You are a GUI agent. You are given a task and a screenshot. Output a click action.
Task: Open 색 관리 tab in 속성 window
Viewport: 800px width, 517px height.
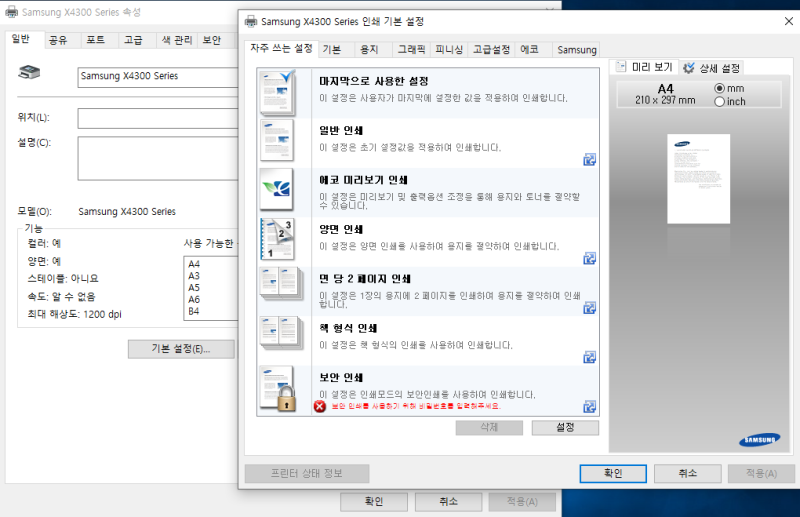[177, 40]
